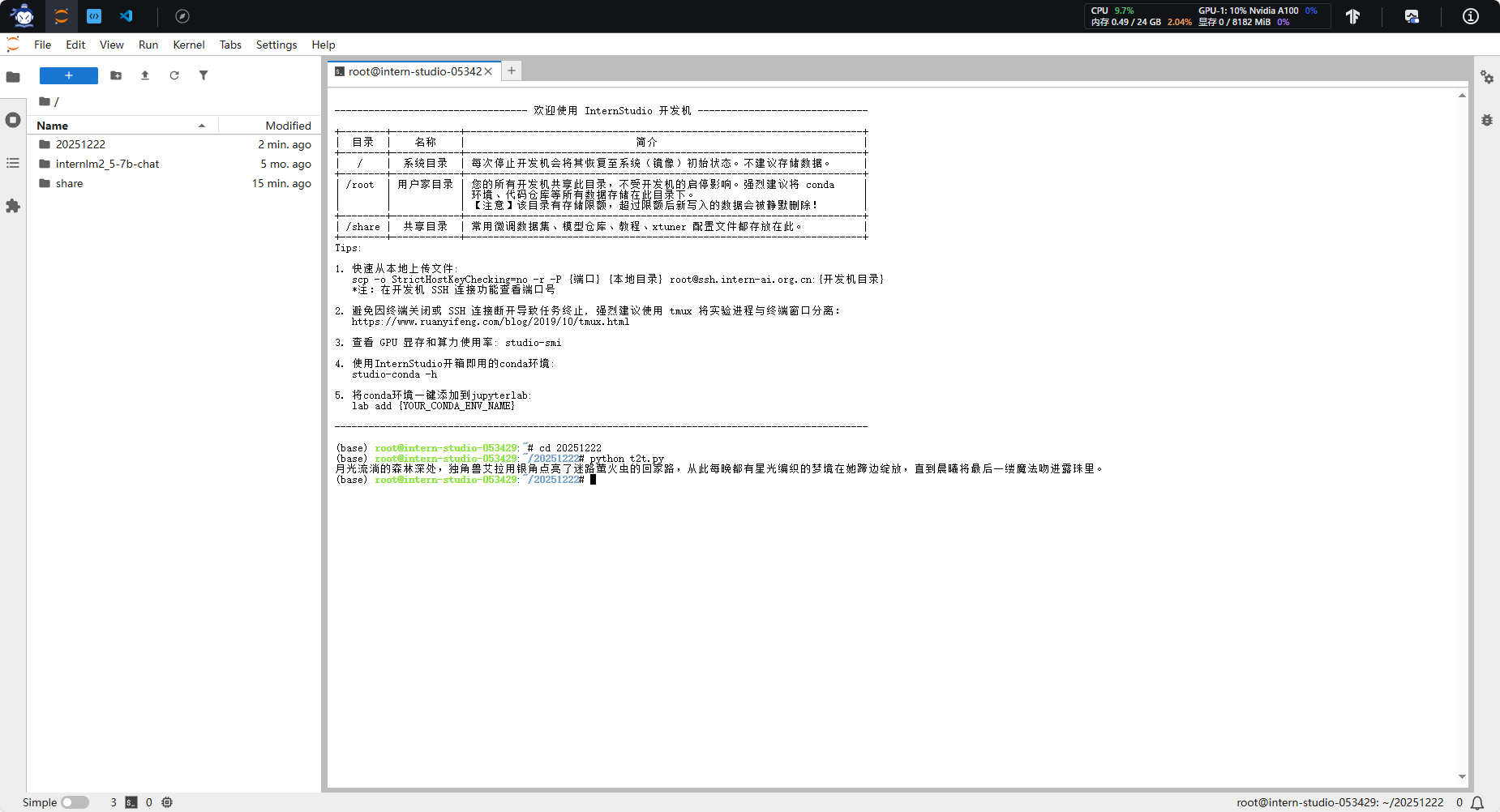The image size is (1500, 812).
Task: Toggle the Simple interface mode switch
Action: (75, 802)
